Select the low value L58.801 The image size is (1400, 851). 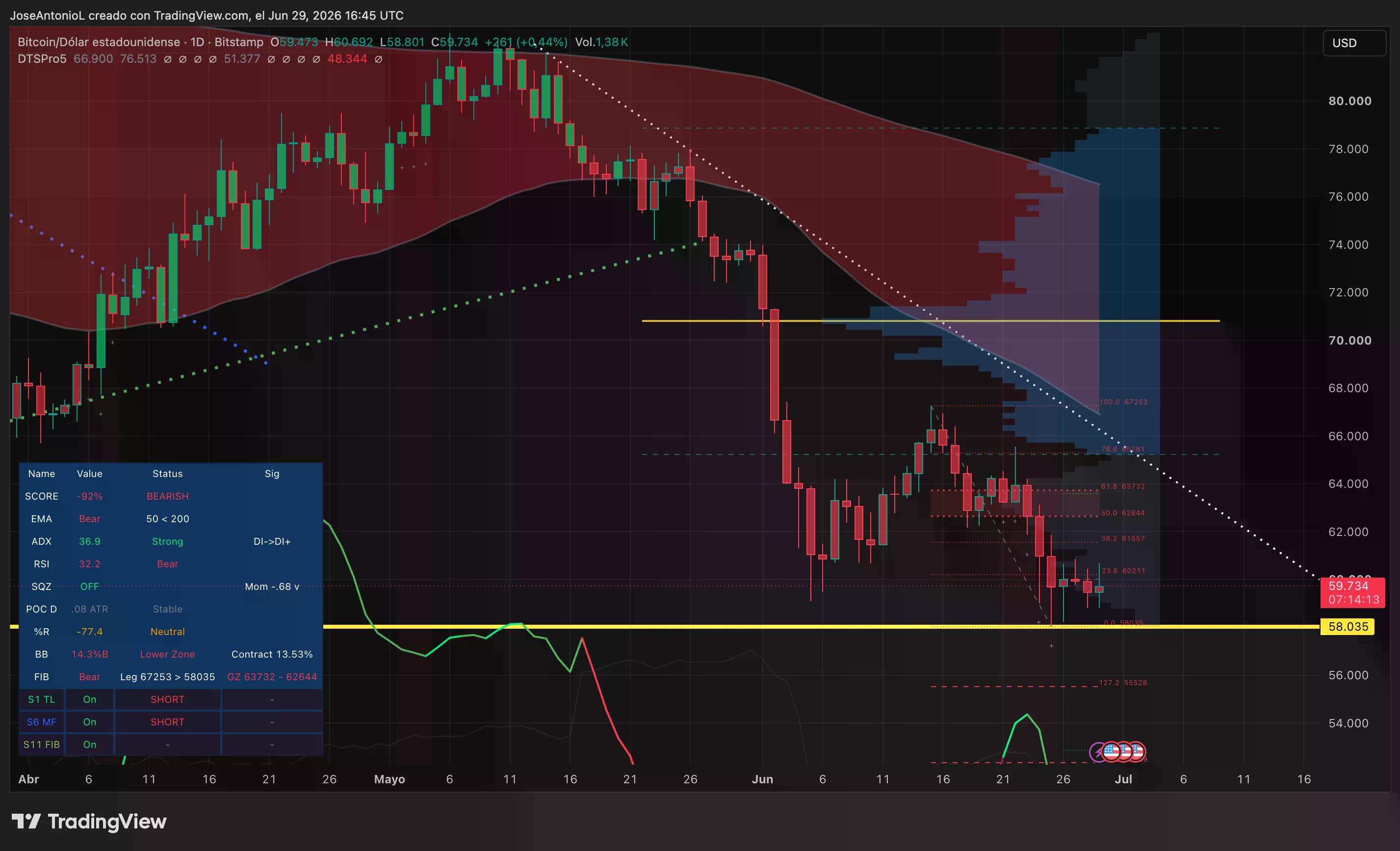click(402, 42)
